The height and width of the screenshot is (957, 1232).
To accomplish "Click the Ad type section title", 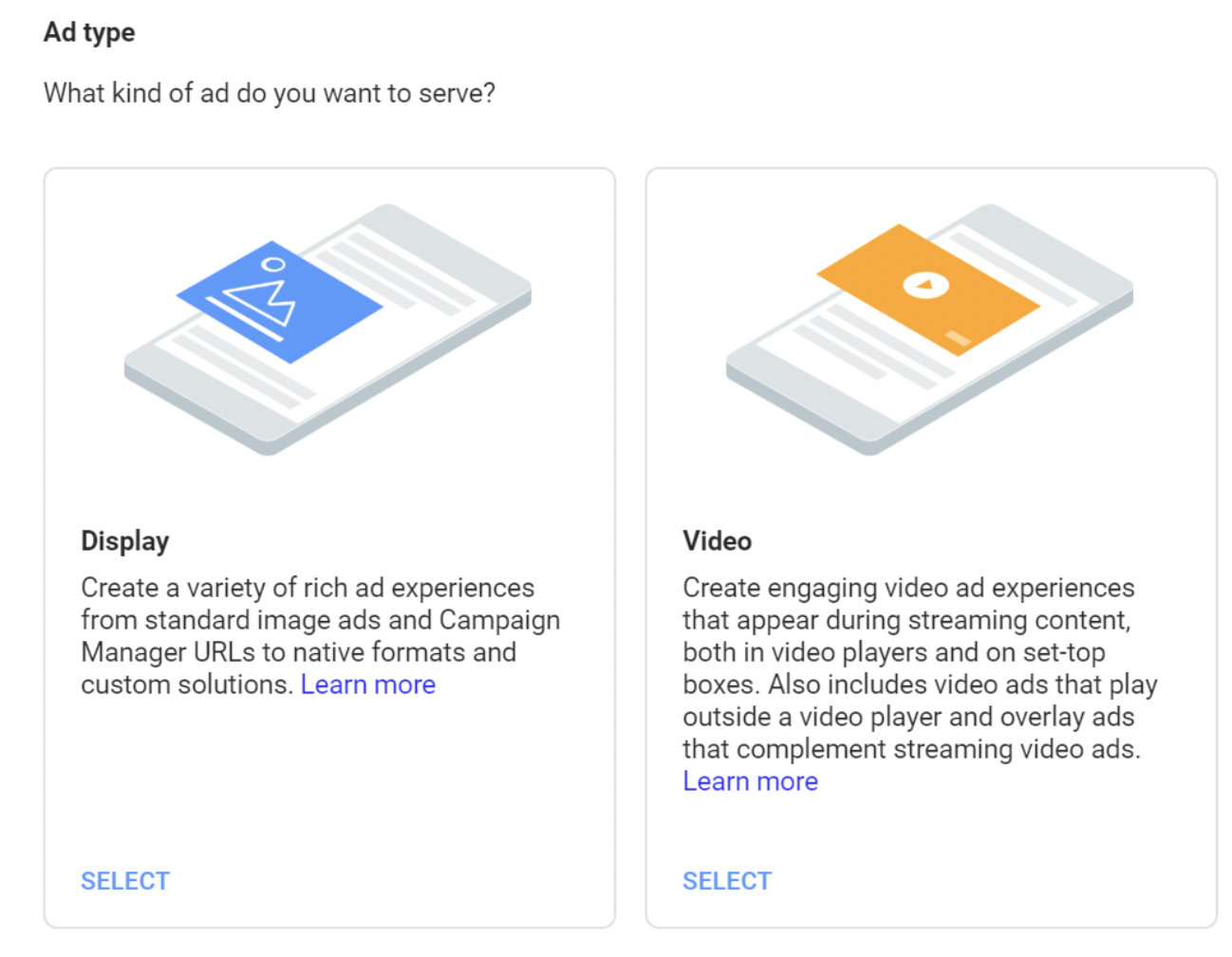I will 87,31.
